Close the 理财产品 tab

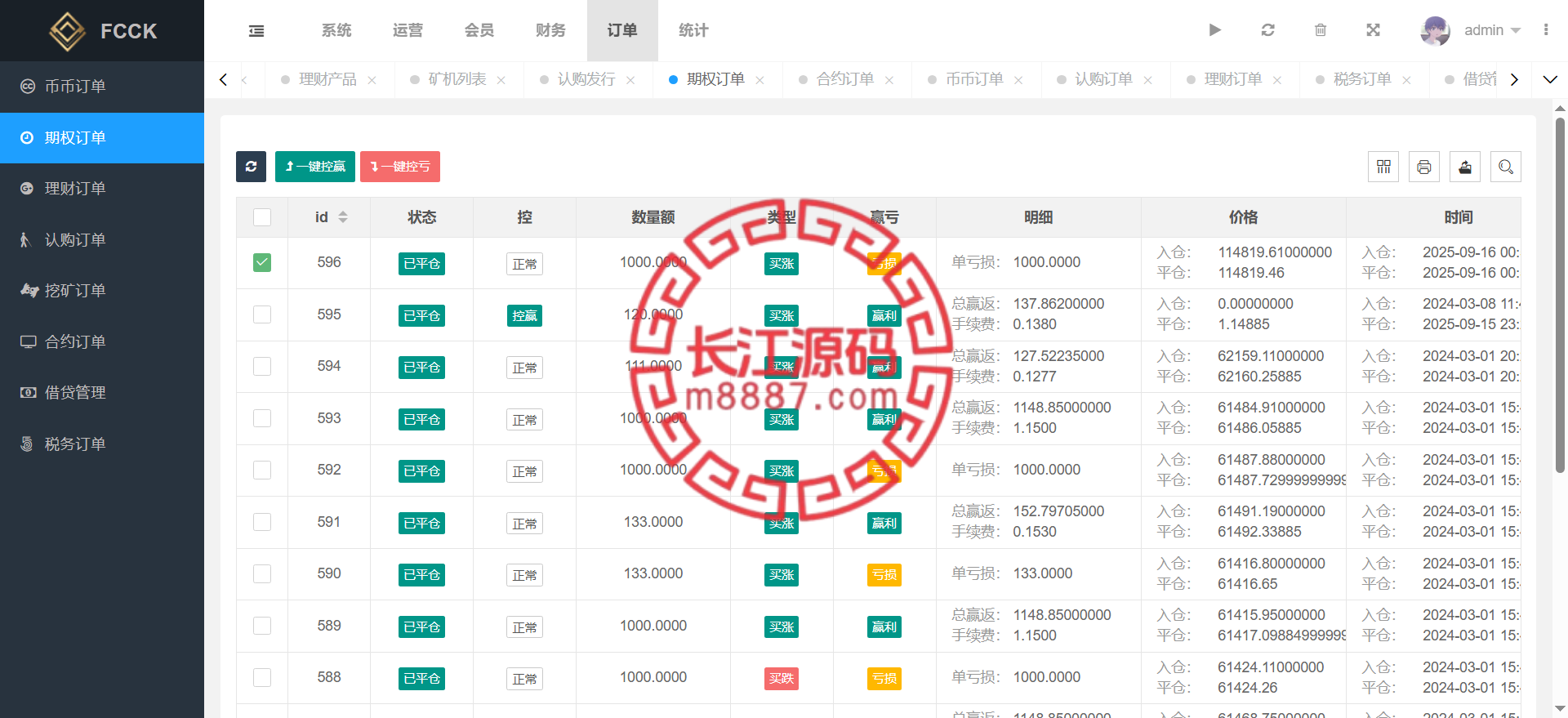[x=372, y=80]
